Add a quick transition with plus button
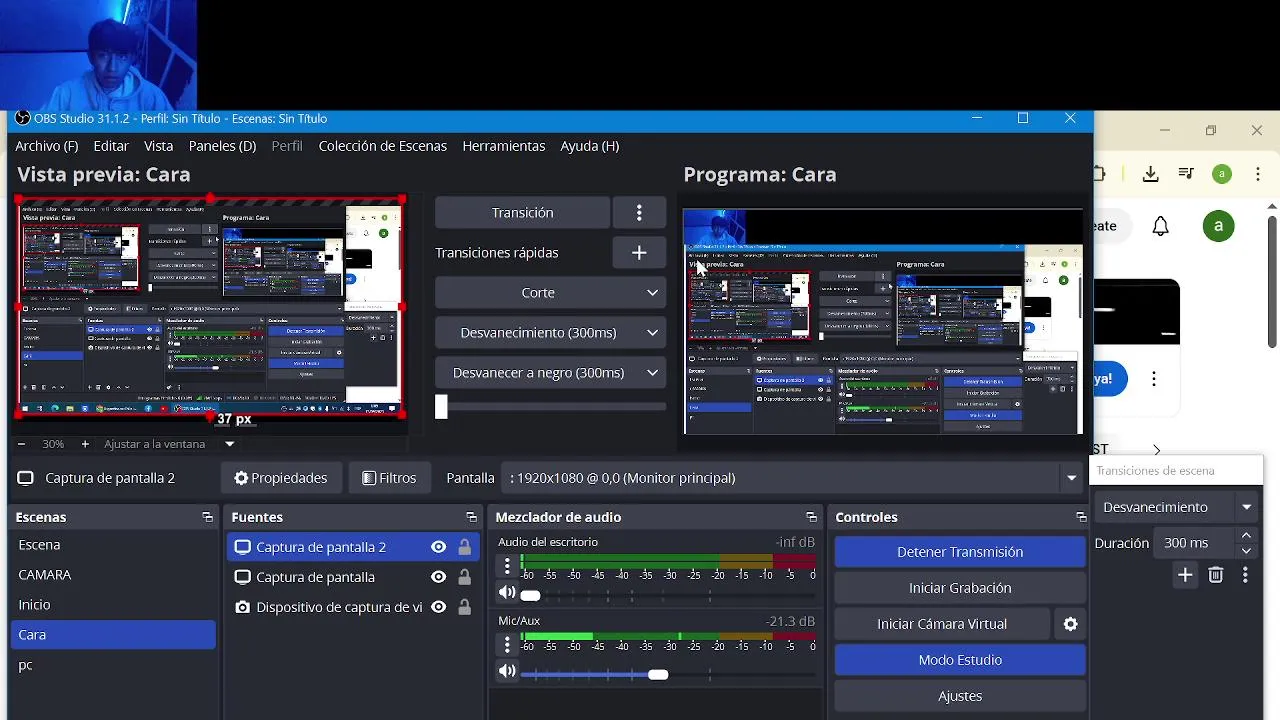The height and width of the screenshot is (720, 1280). pyautogui.click(x=639, y=253)
